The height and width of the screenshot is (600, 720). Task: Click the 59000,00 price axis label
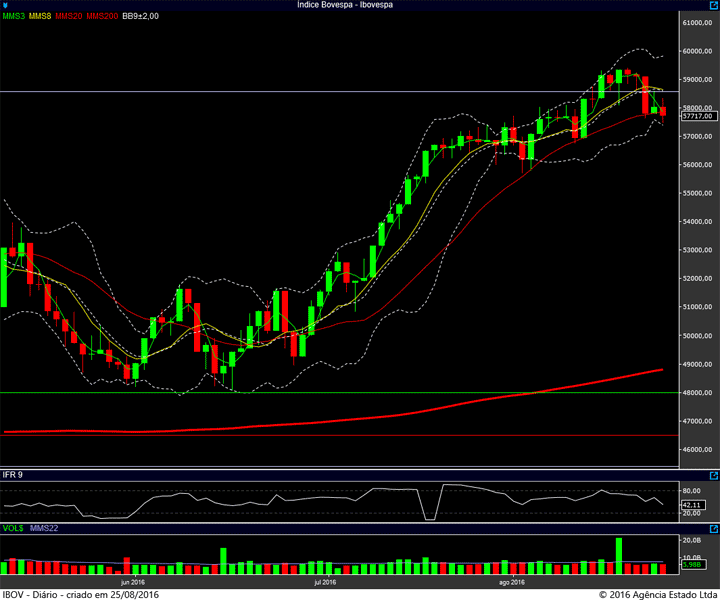pyautogui.click(x=698, y=80)
